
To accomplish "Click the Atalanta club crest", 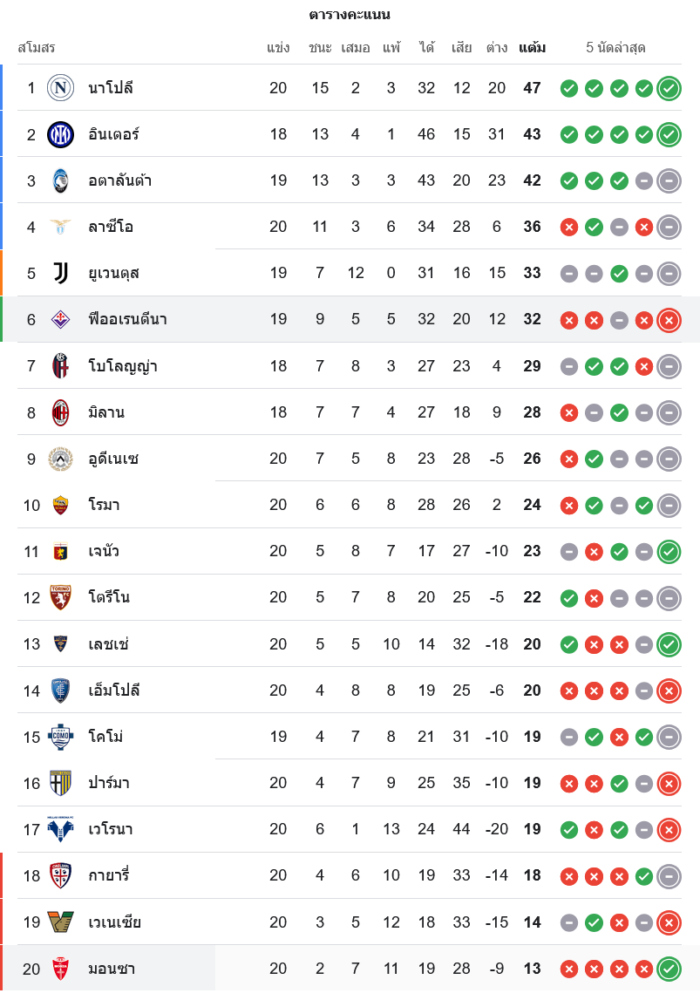I will coord(61,181).
